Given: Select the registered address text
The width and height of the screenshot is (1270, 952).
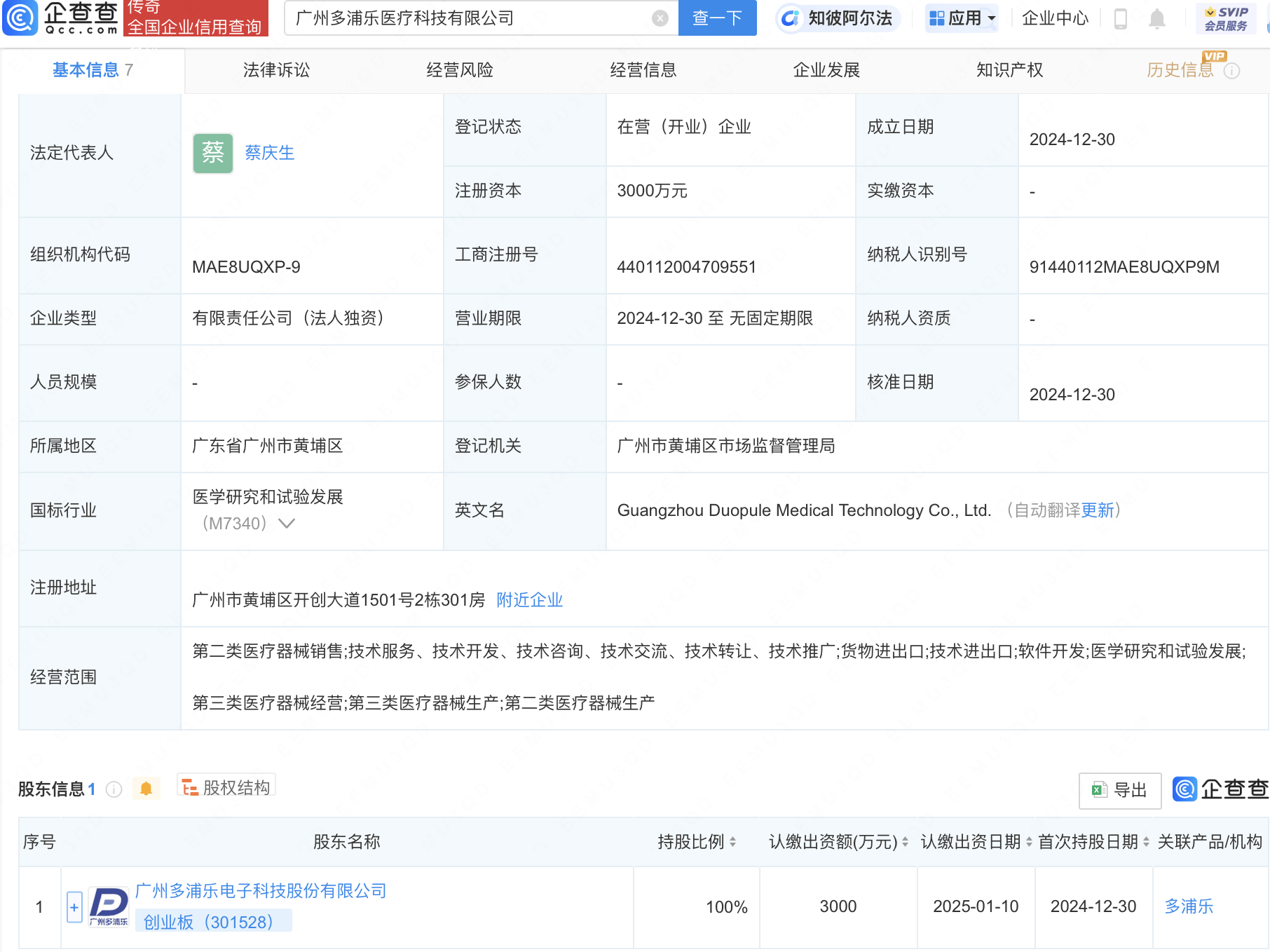Looking at the screenshot, I should [x=339, y=600].
